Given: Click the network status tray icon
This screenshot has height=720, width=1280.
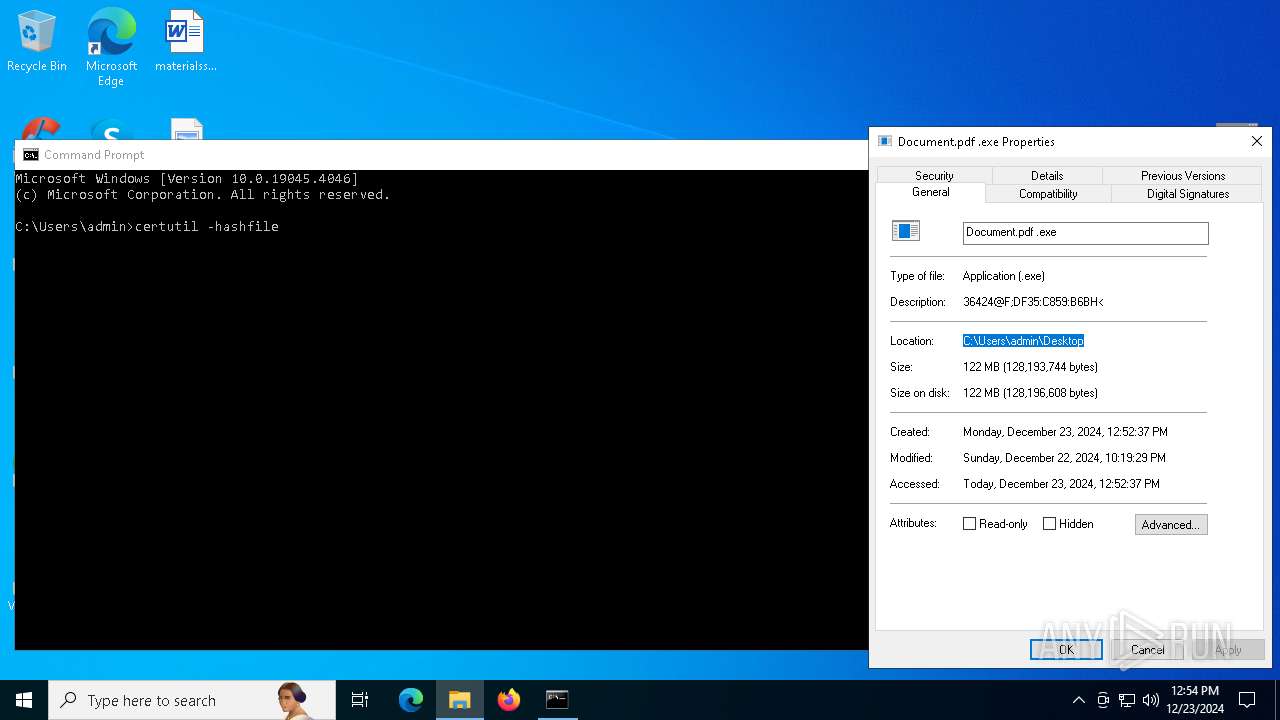Looking at the screenshot, I should click(x=1127, y=700).
